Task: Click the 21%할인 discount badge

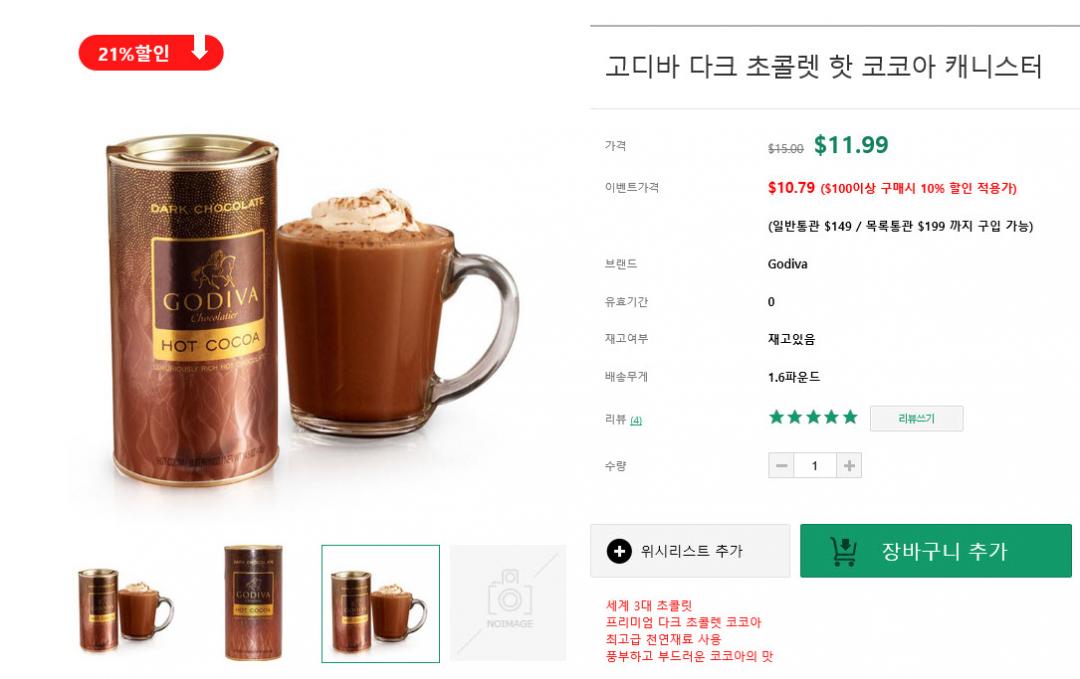Action: click(x=151, y=52)
